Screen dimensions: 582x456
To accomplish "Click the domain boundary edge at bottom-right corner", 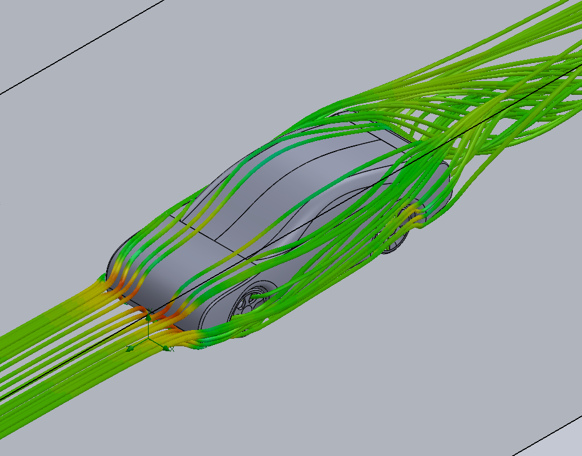I will 547,435.
